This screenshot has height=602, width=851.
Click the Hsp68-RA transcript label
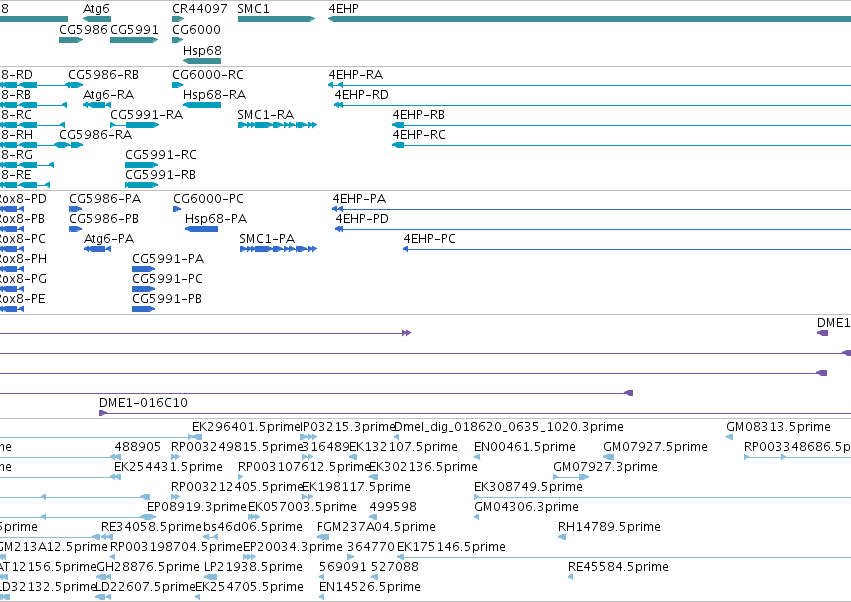tap(214, 94)
